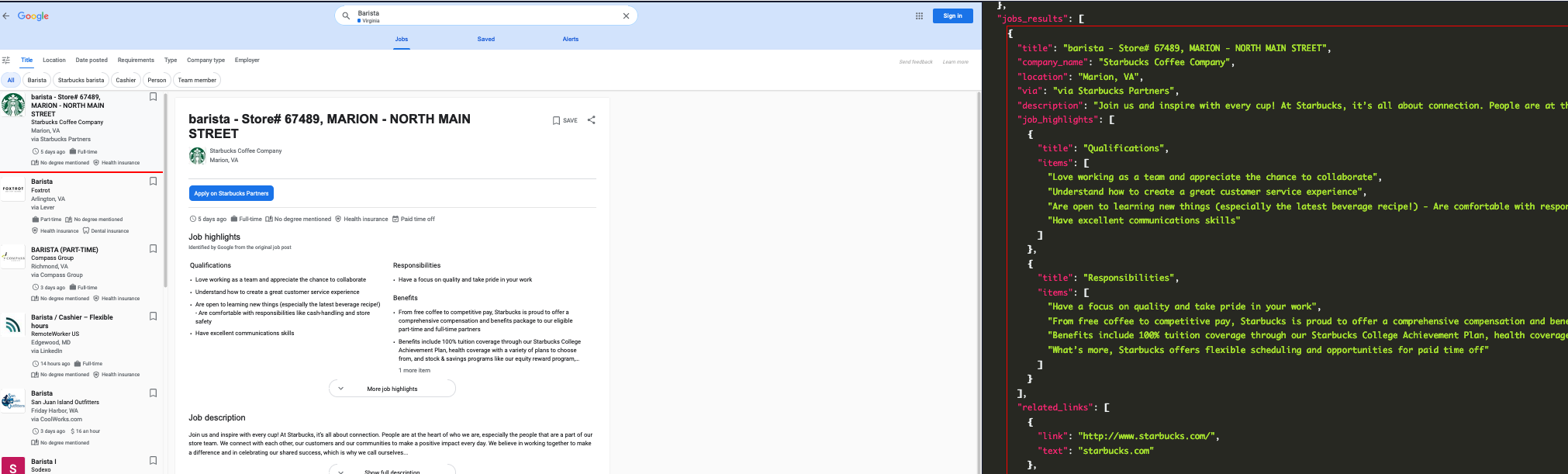Select the All title chip
Viewport: 1568px width, 474px height.
[11, 80]
